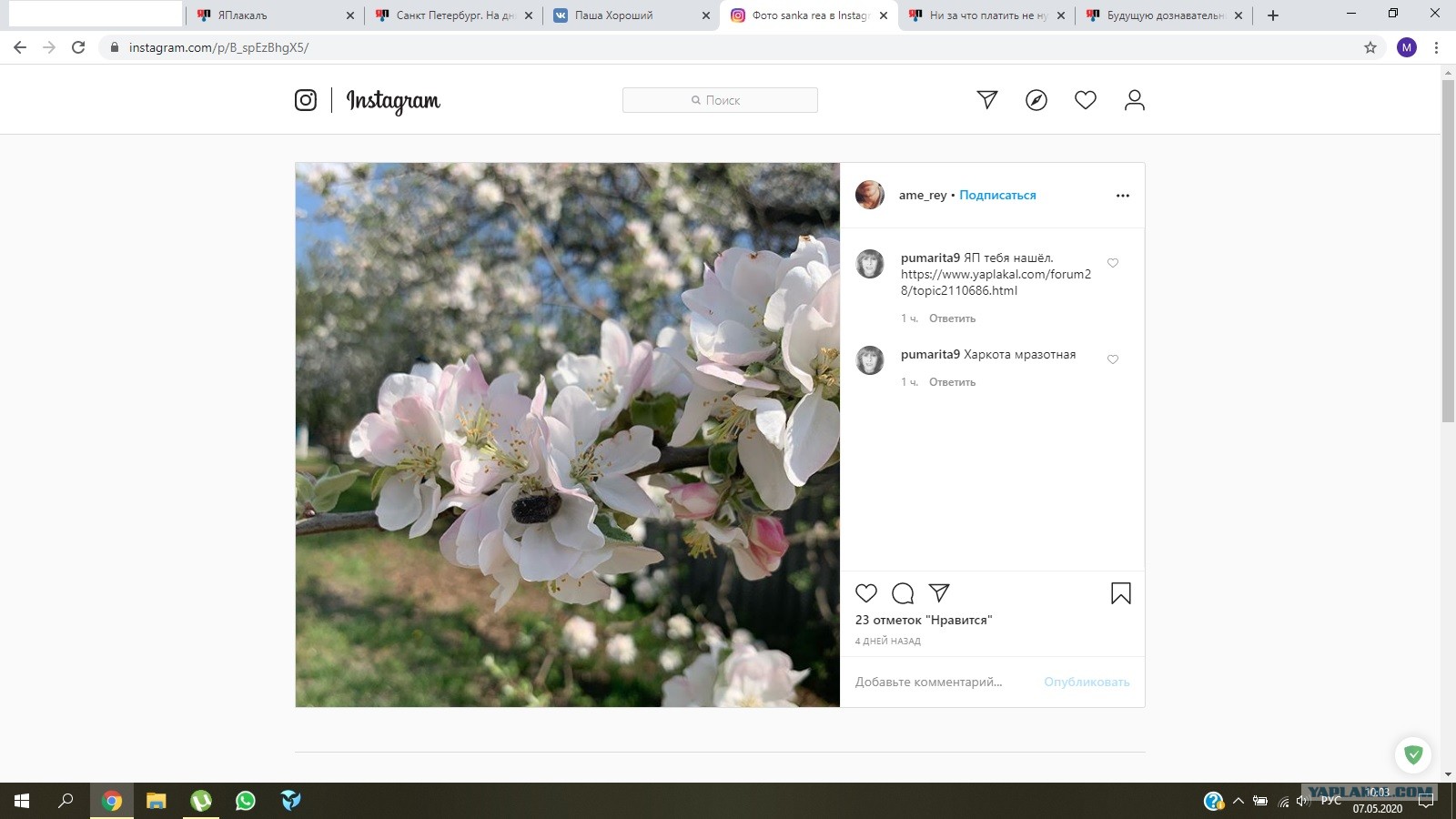Switch to 'Ни за что платить' tab

[x=986, y=15]
